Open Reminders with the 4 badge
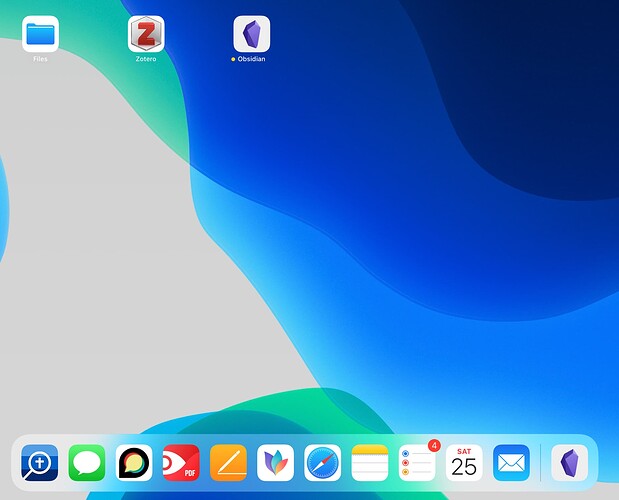Viewport: 619px width, 500px height. pos(417,463)
